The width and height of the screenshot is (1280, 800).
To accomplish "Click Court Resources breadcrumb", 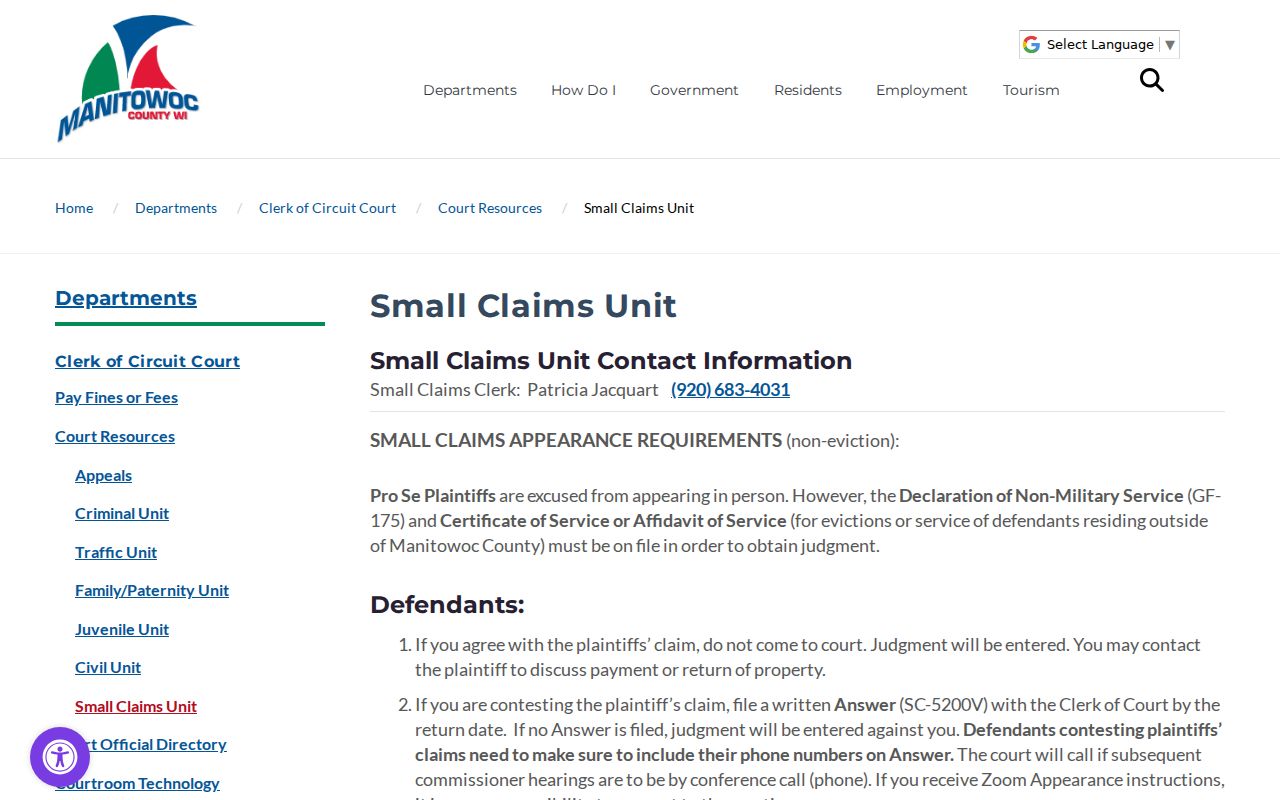I will (490, 208).
